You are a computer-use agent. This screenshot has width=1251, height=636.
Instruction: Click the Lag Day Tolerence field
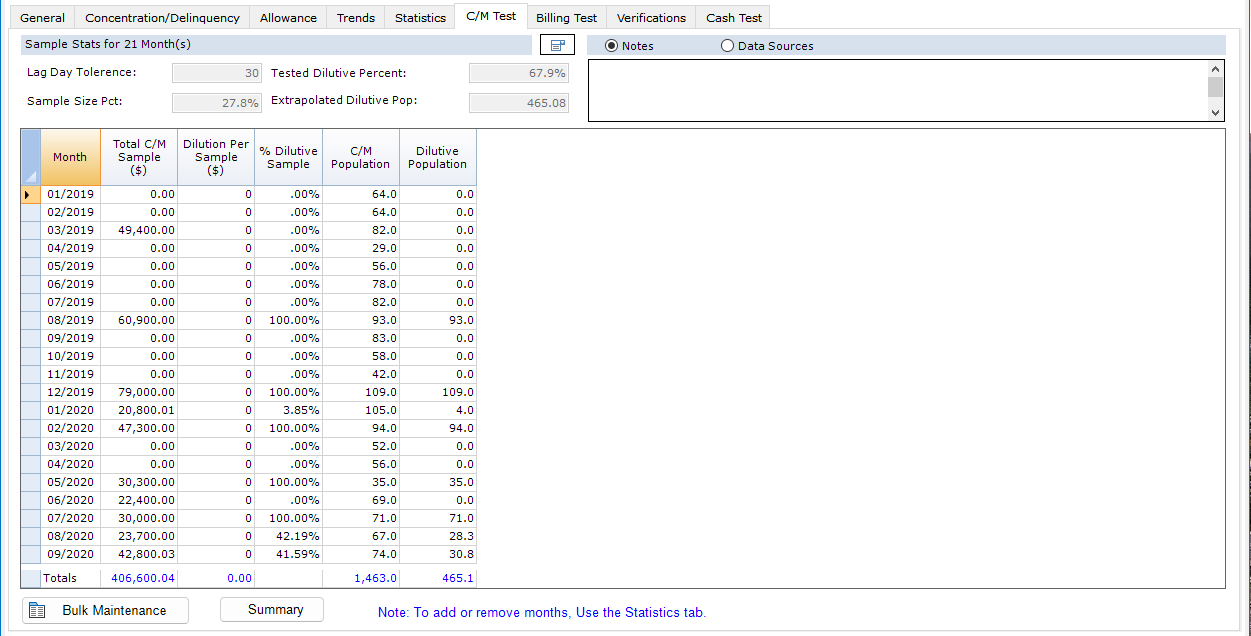point(217,73)
